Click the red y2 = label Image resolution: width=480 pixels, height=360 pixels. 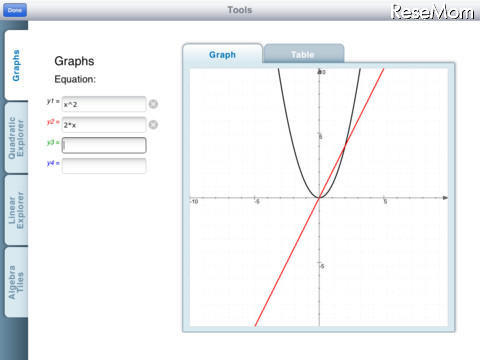pyautogui.click(x=53, y=122)
